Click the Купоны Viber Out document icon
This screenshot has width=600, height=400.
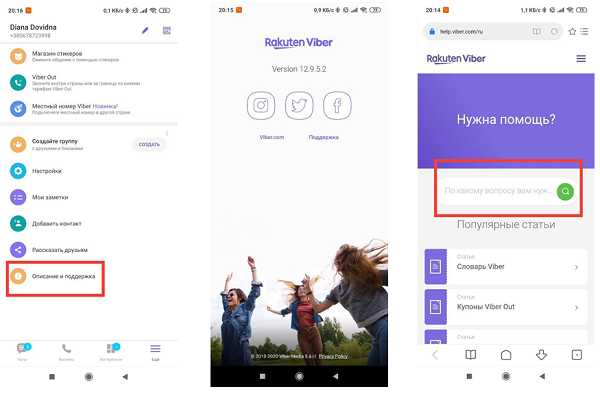pos(435,307)
